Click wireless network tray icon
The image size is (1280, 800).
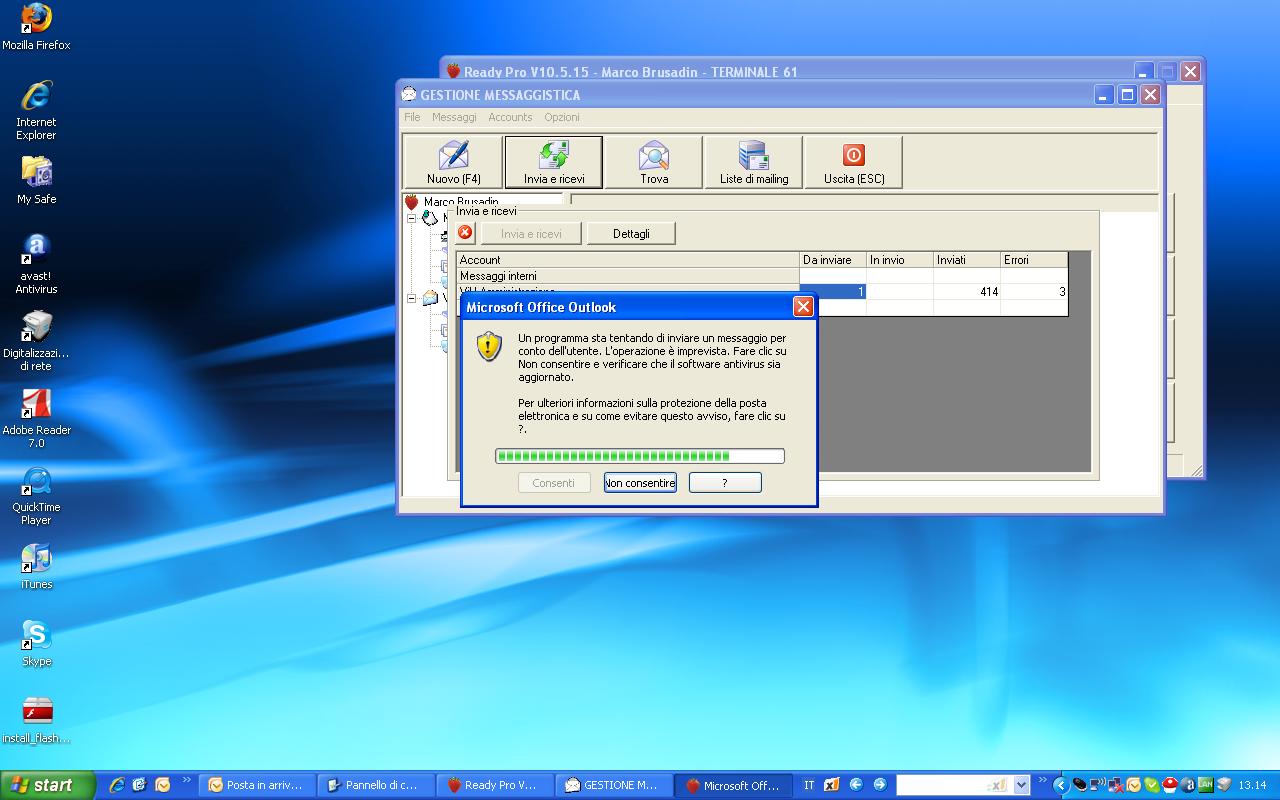coord(1098,785)
